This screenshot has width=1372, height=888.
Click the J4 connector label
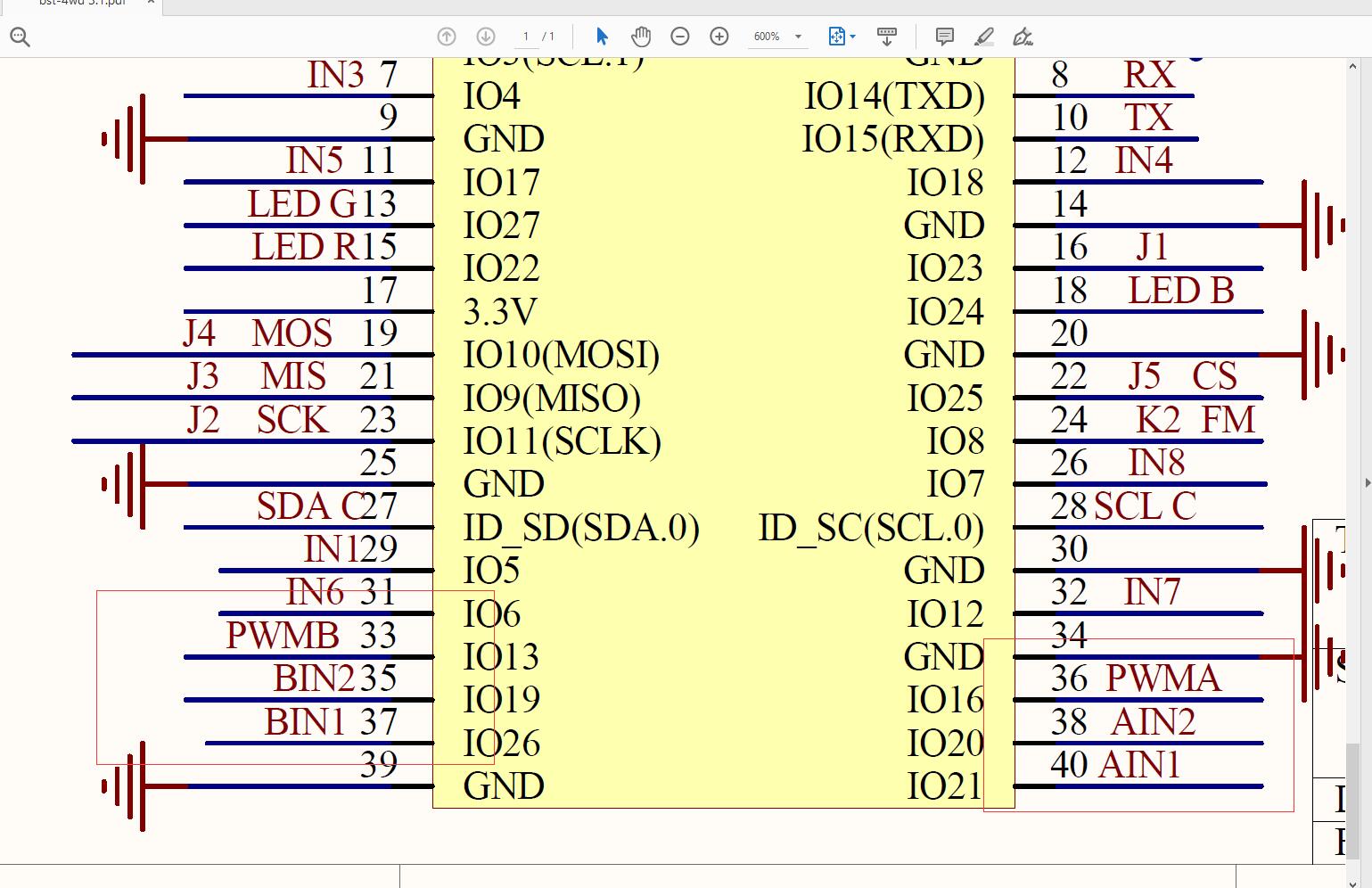199,333
